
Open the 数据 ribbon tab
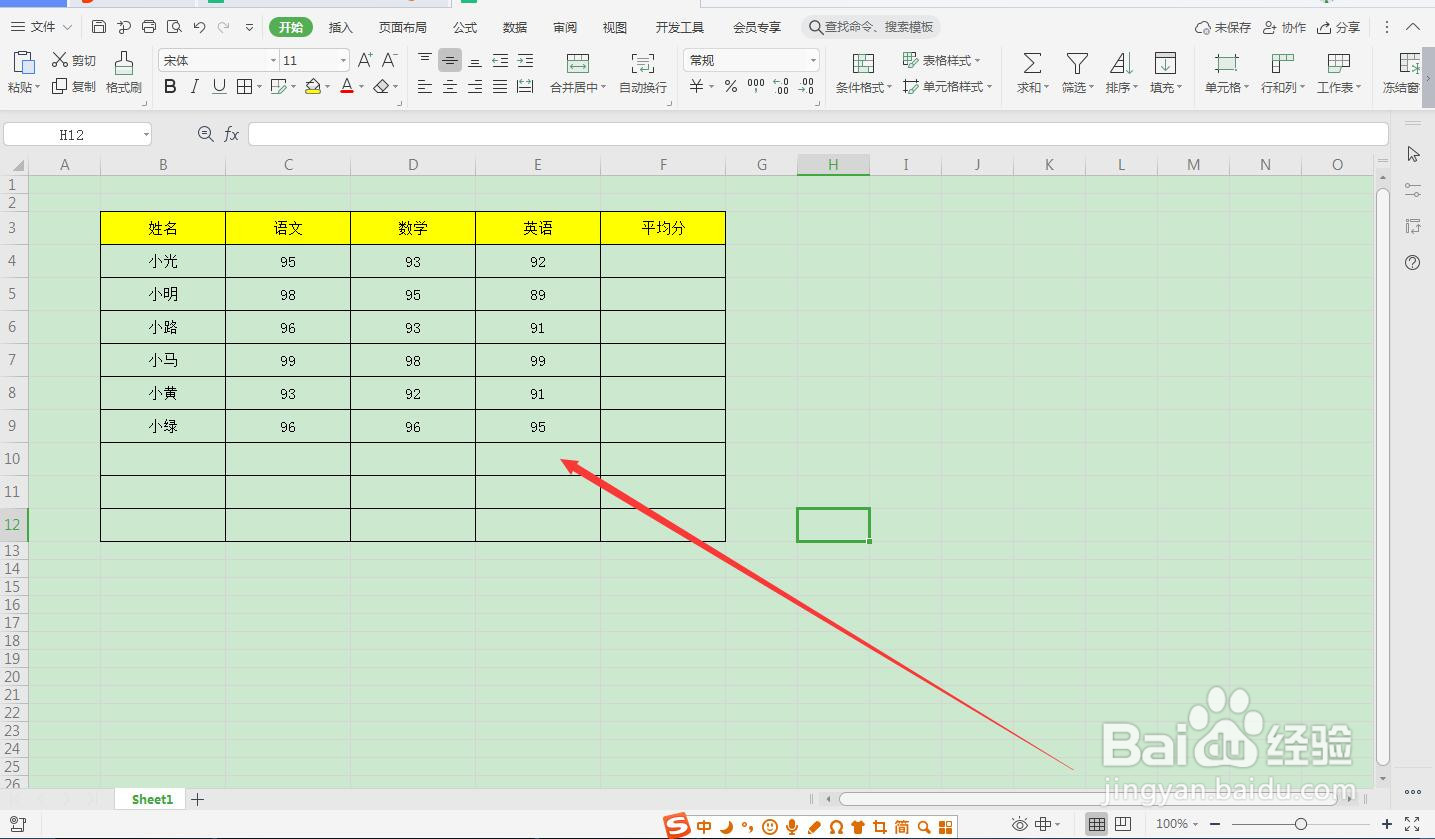[514, 27]
